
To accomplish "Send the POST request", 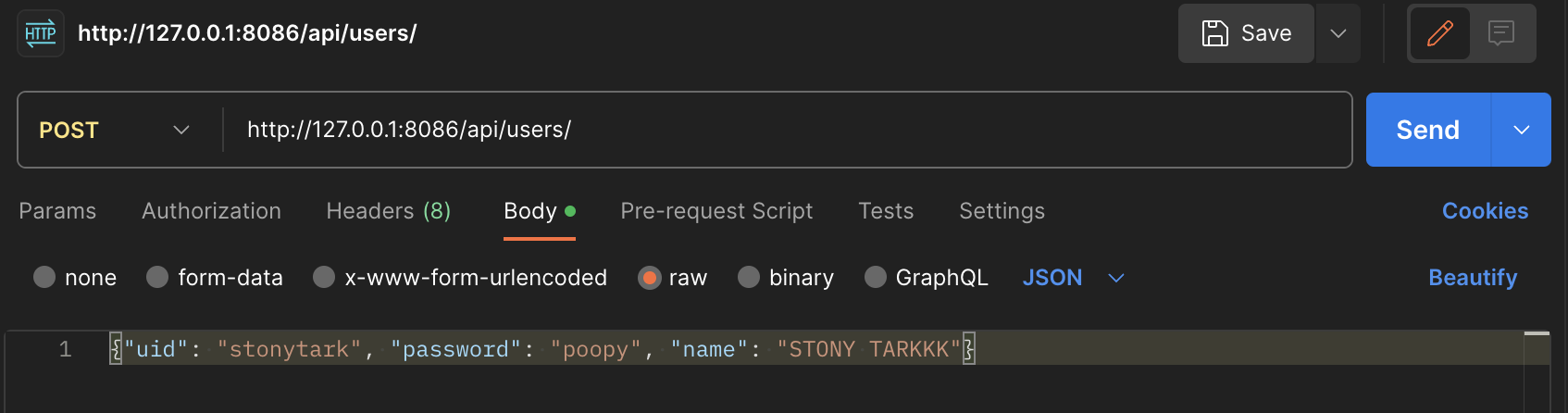I will pos(1428,130).
